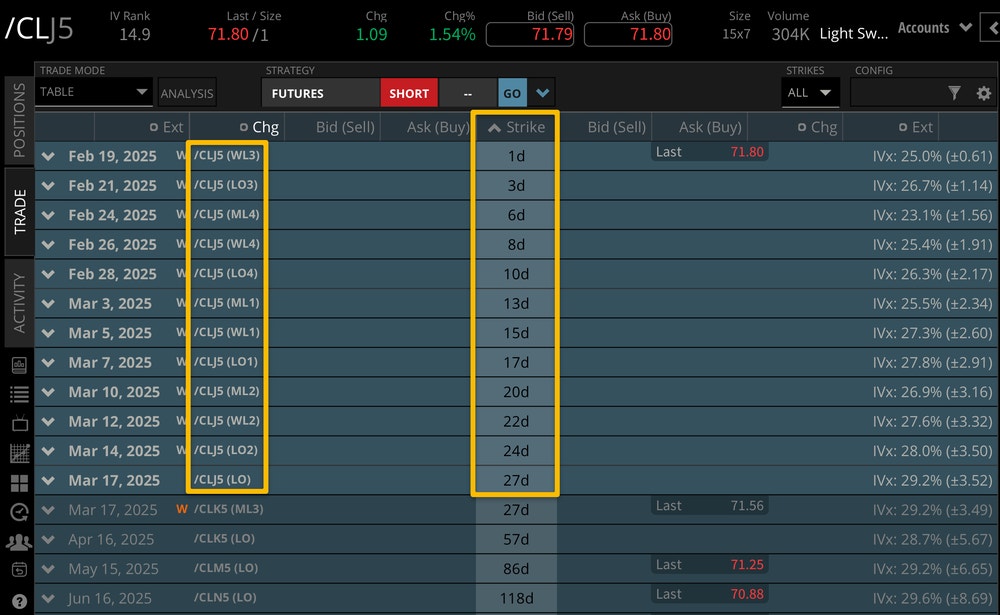The width and height of the screenshot is (1000, 615).
Task: Open the Accounts dropdown menu
Action: 934,28
